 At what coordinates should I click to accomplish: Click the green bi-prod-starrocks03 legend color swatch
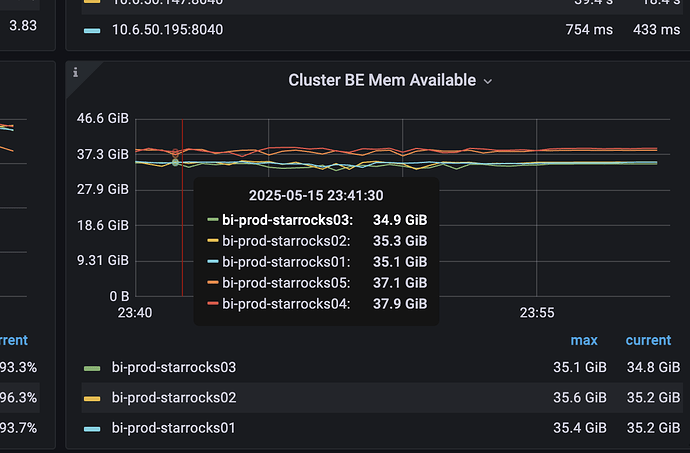92,368
